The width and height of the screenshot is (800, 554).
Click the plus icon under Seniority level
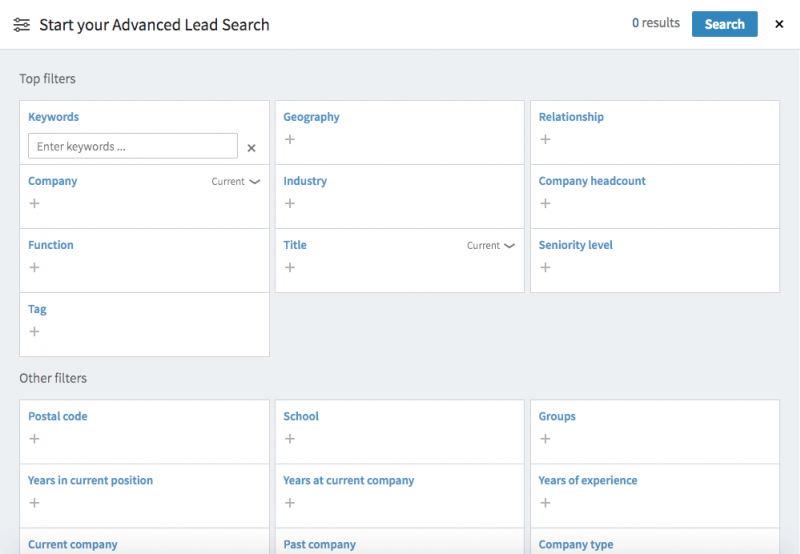(x=545, y=267)
